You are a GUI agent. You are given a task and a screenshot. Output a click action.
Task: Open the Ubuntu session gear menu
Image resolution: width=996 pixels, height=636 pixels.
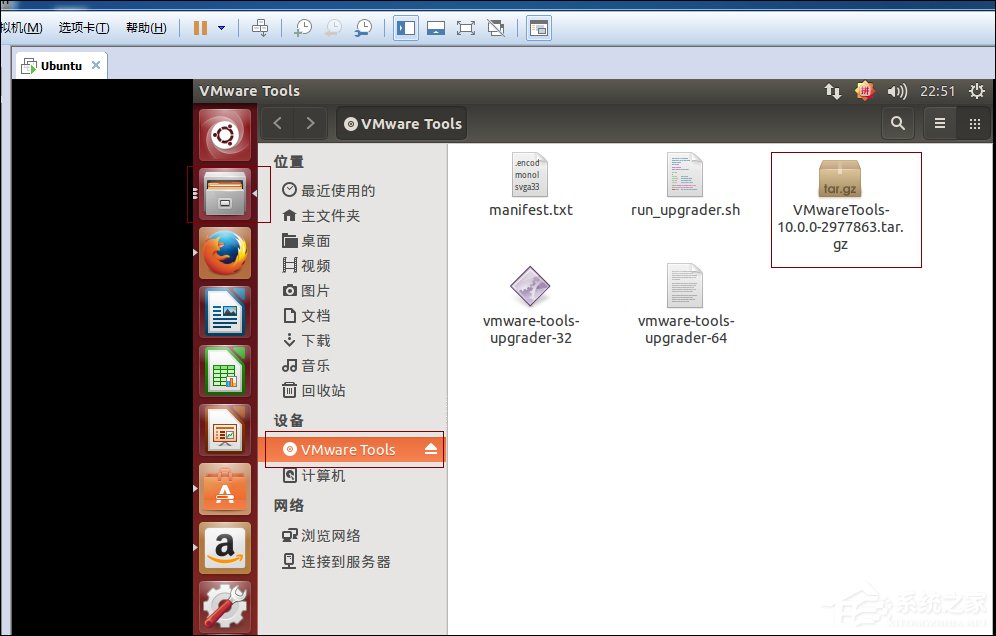pyautogui.click(x=976, y=91)
